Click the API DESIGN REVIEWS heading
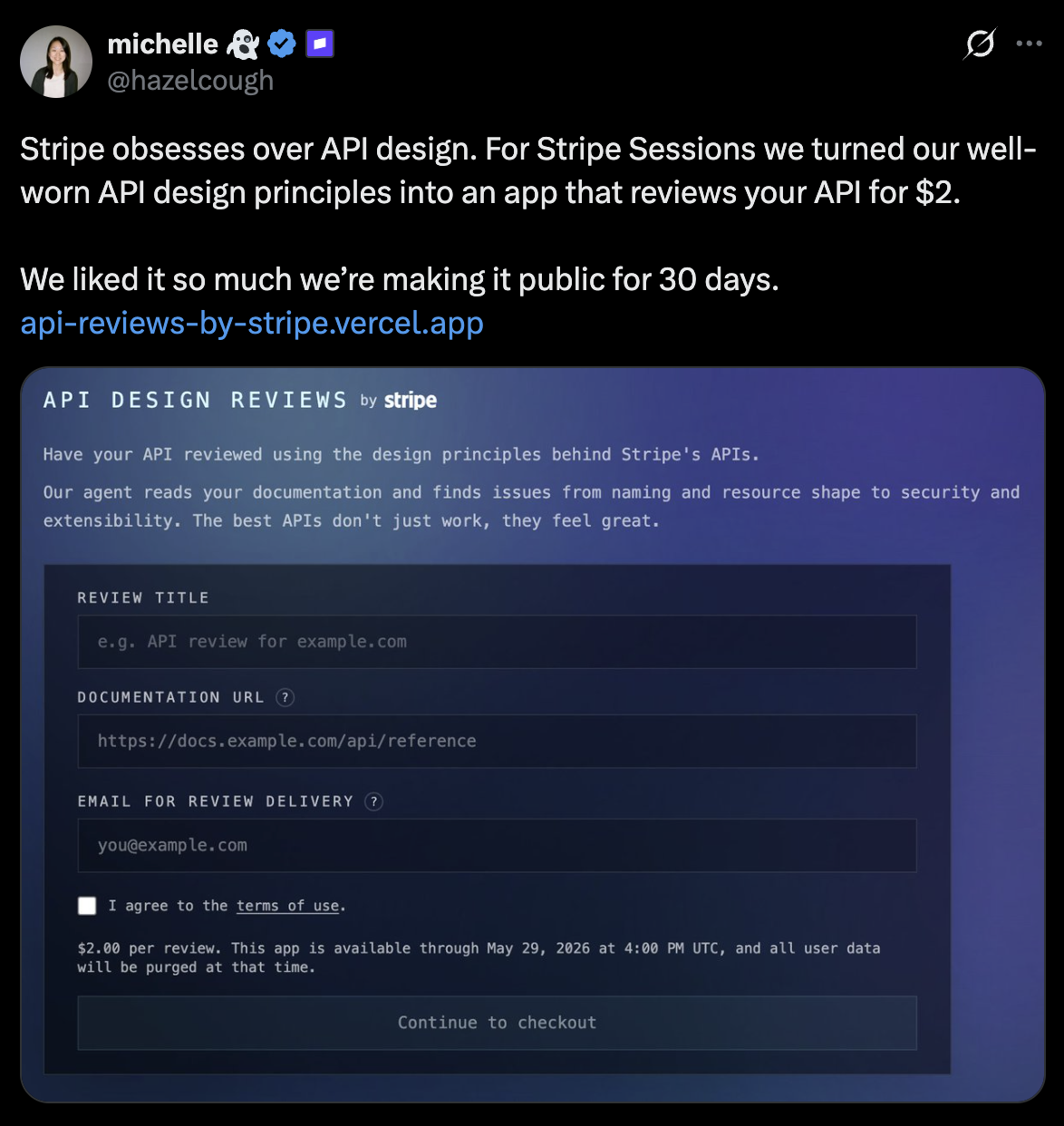 [195, 400]
